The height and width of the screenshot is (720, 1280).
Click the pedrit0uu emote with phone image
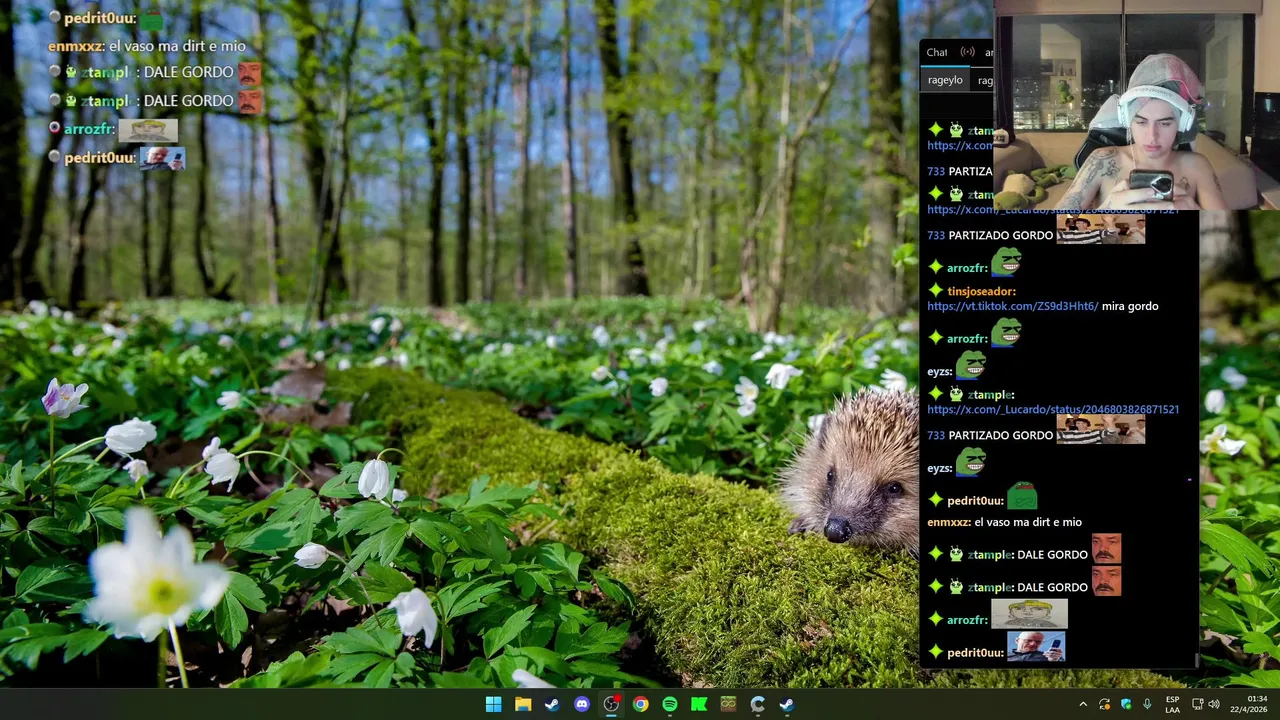(x=1036, y=647)
